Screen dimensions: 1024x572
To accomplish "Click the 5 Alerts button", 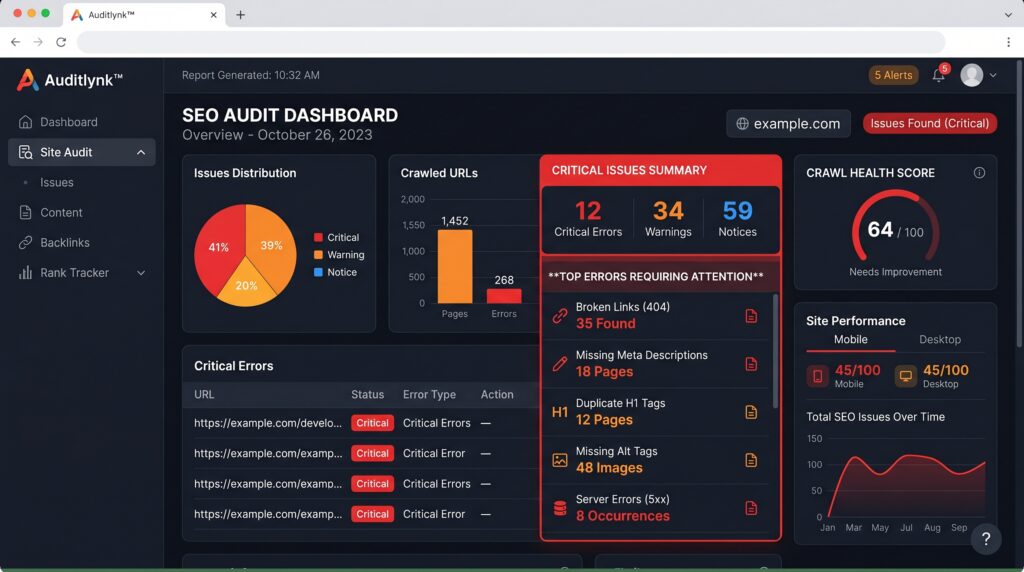I will [893, 75].
